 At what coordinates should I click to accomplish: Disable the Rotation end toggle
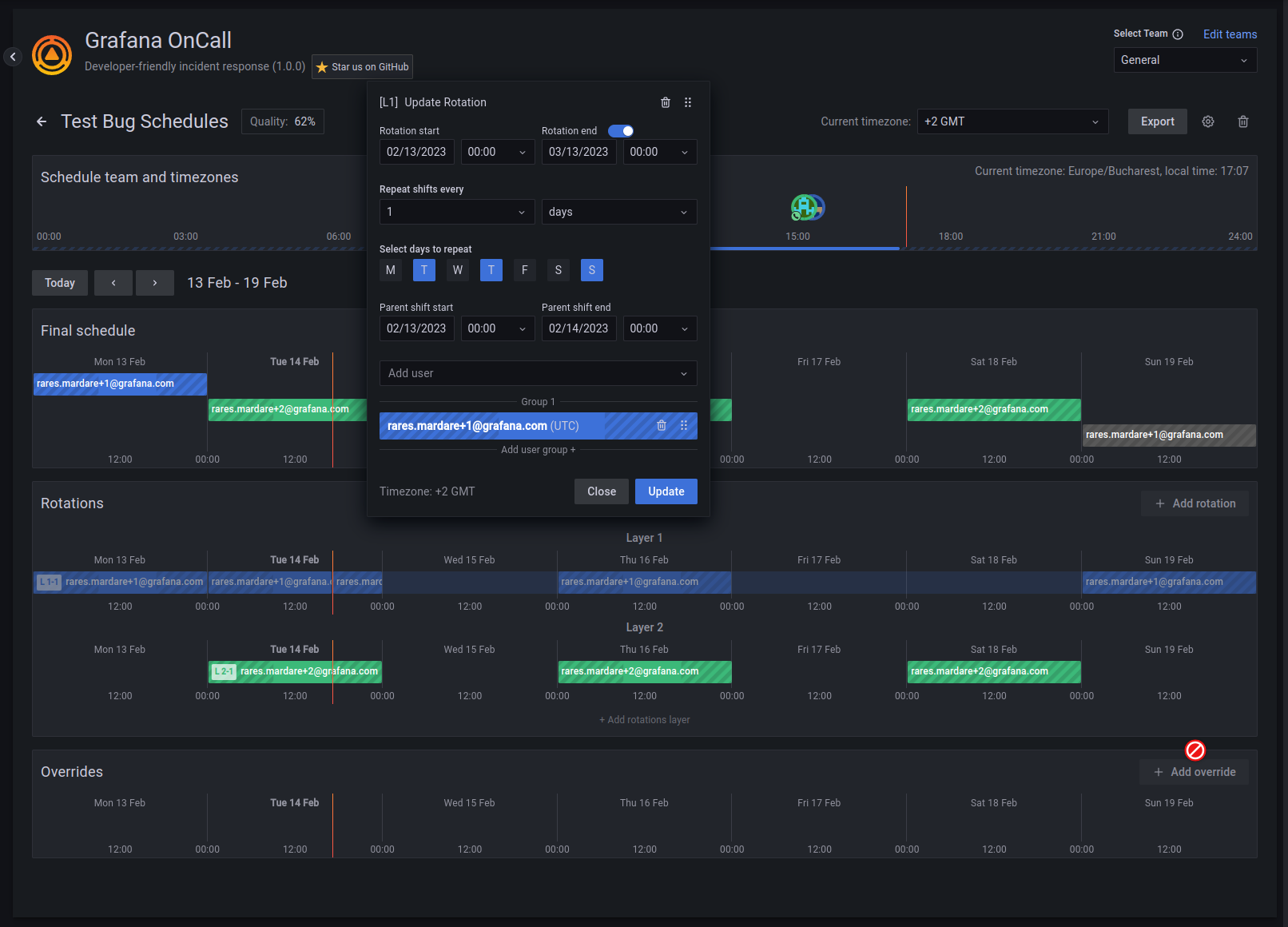(x=621, y=130)
